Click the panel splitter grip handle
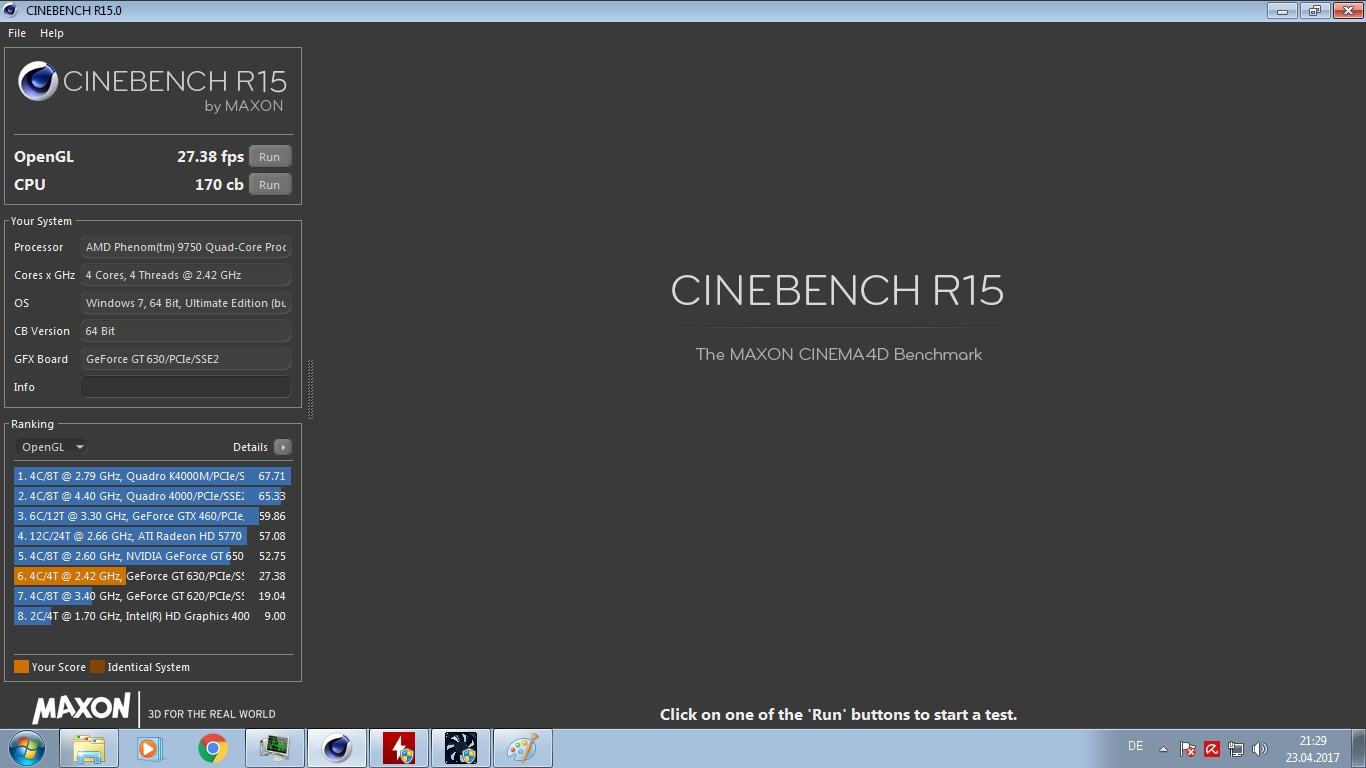 pos(310,389)
